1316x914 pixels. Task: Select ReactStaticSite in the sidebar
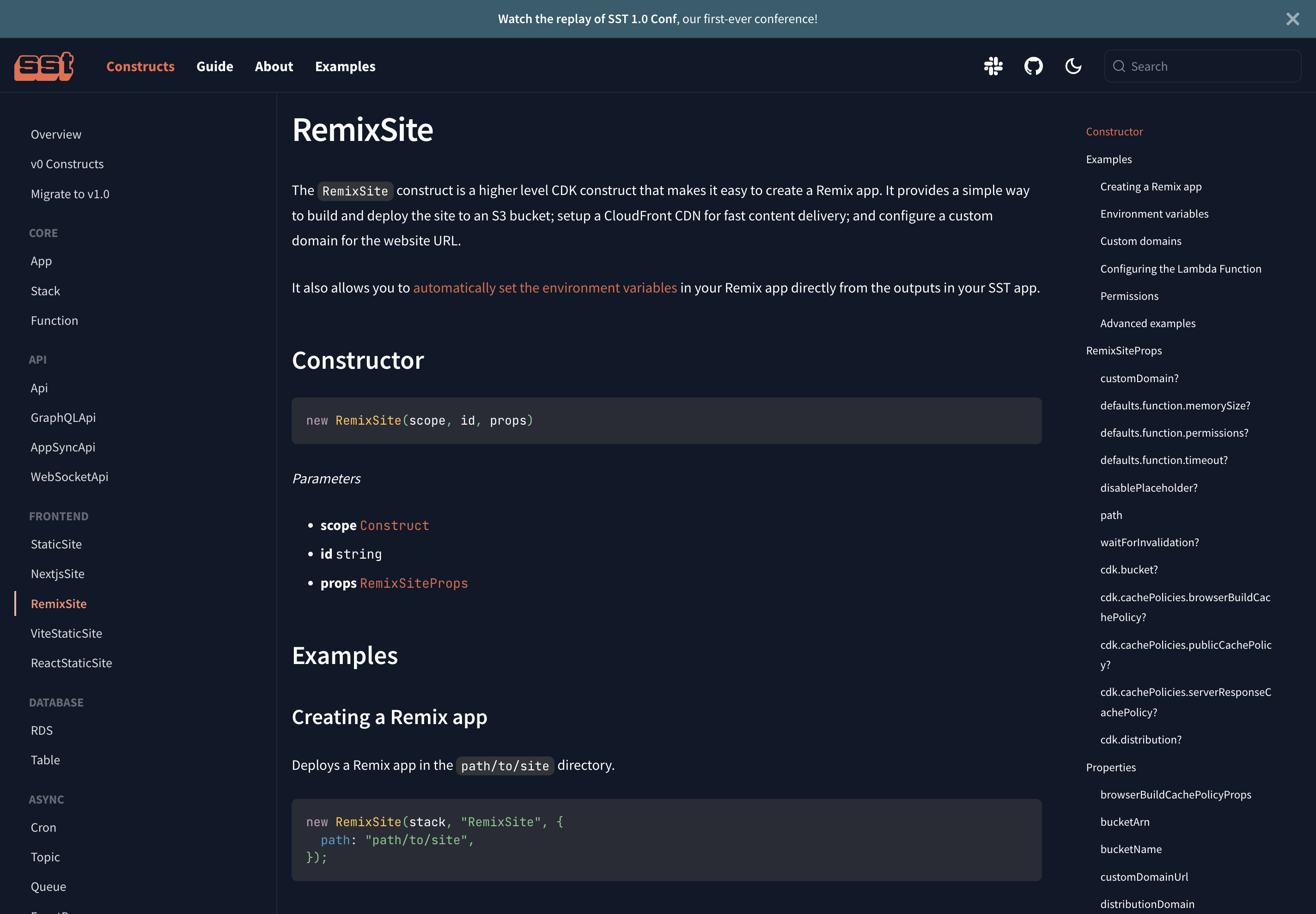click(72, 663)
